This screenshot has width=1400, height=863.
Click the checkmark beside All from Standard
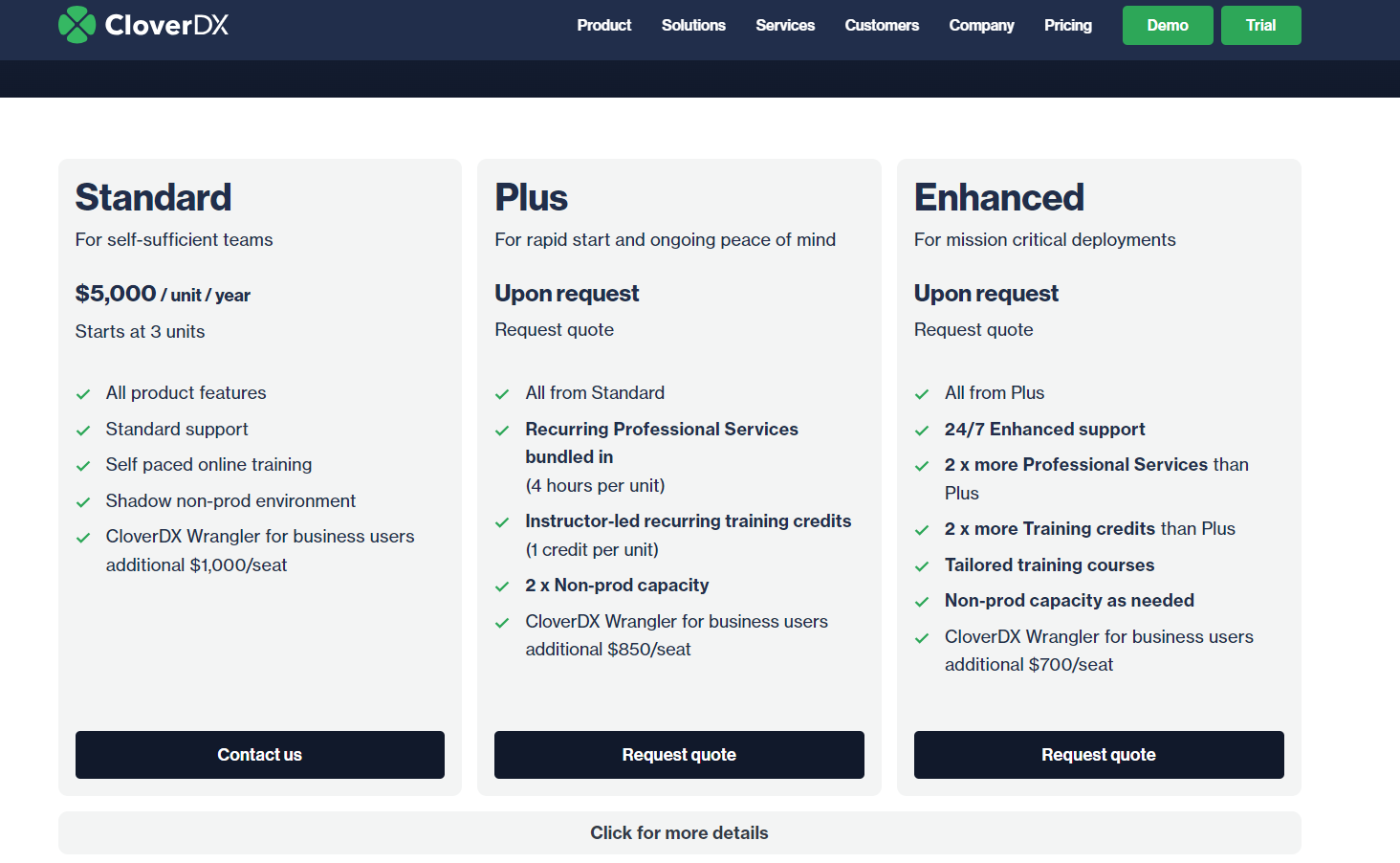coord(502,393)
